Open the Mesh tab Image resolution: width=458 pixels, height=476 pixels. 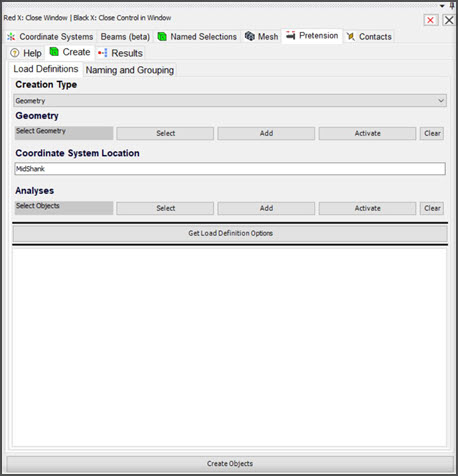click(x=261, y=37)
